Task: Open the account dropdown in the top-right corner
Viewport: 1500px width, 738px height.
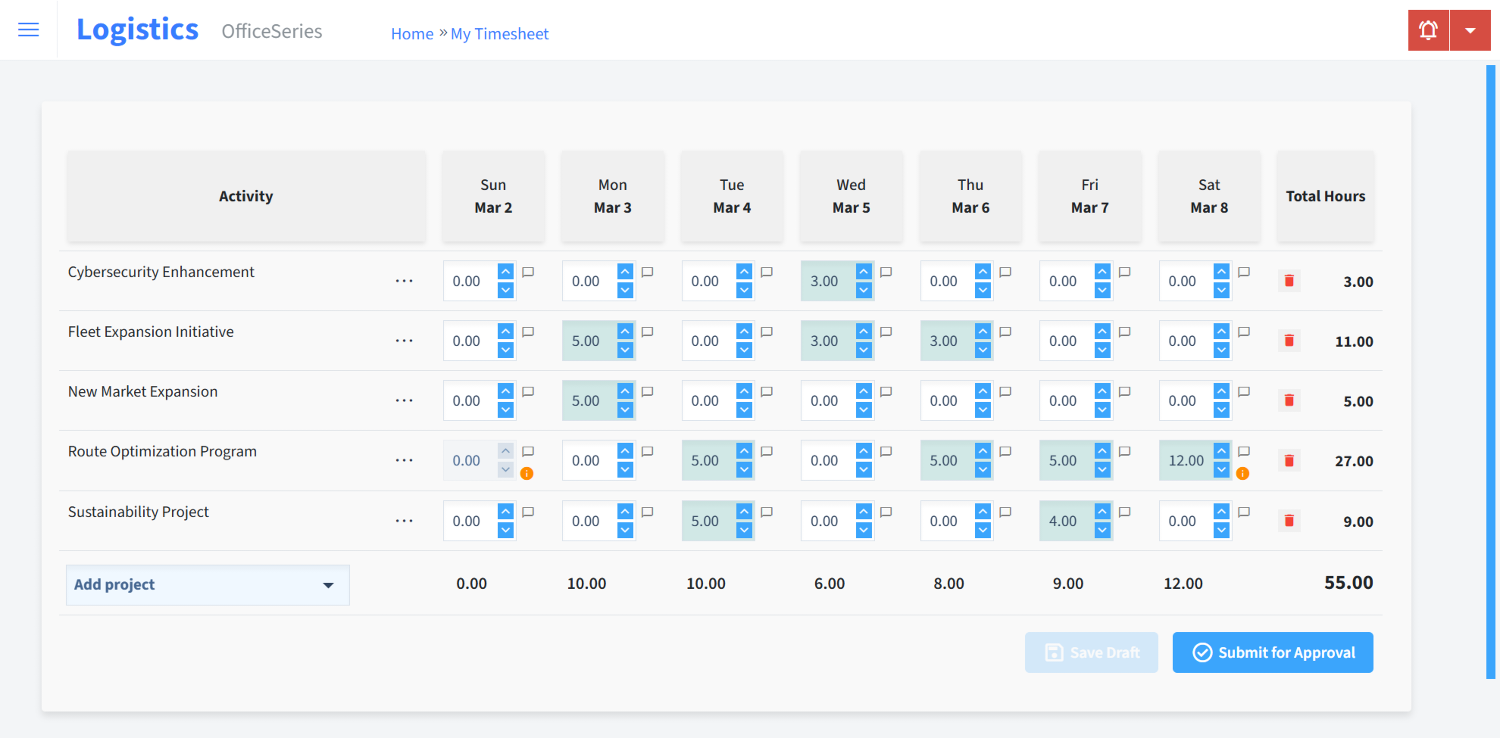Action: click(x=1470, y=29)
